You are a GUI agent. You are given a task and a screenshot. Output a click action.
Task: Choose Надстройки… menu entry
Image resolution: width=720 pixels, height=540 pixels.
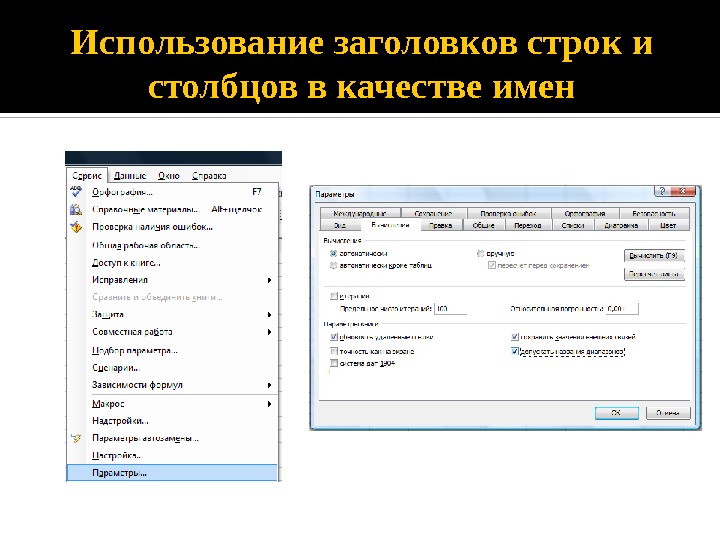coord(172,421)
